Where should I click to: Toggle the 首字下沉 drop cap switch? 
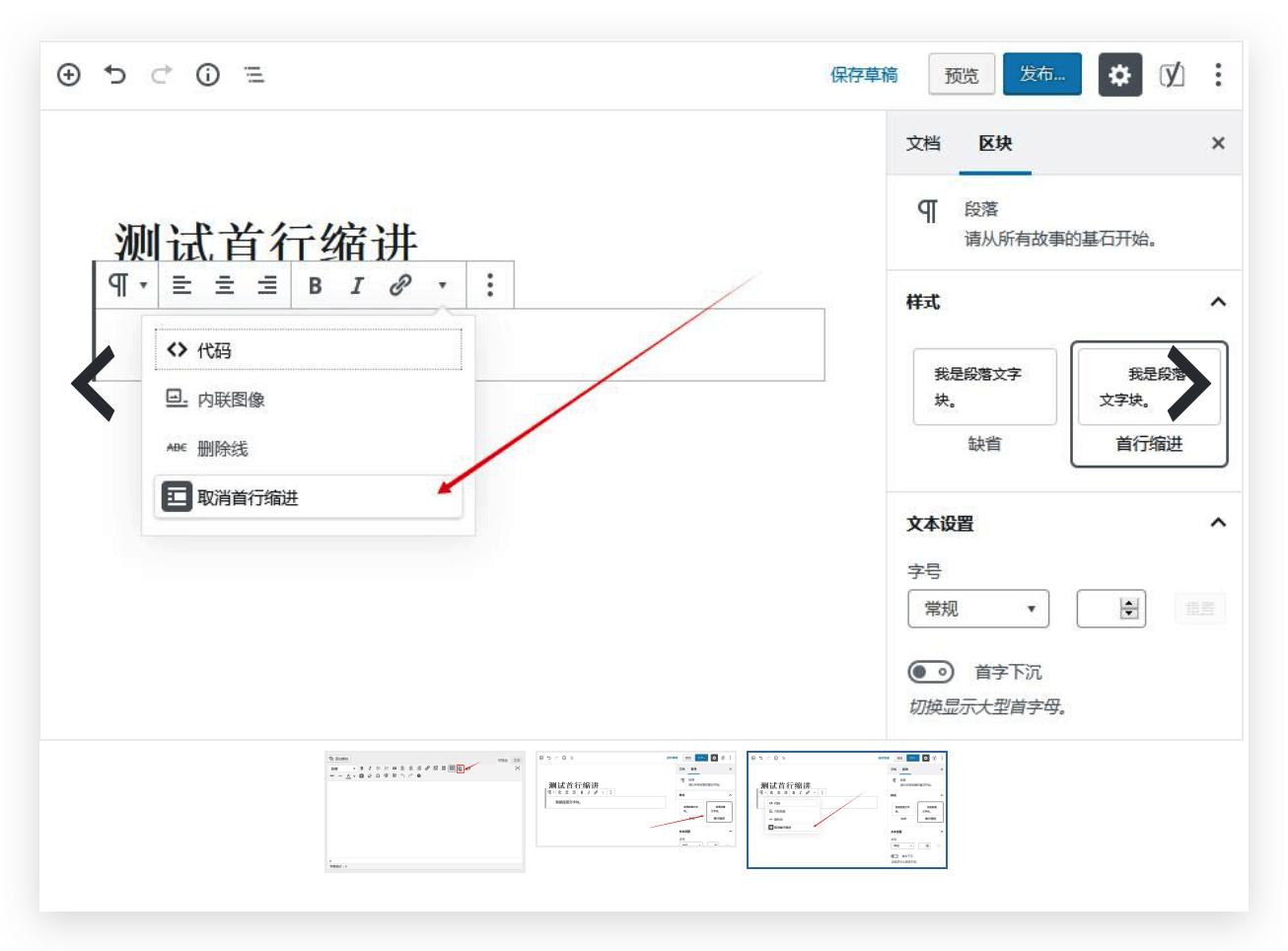pyautogui.click(x=930, y=672)
